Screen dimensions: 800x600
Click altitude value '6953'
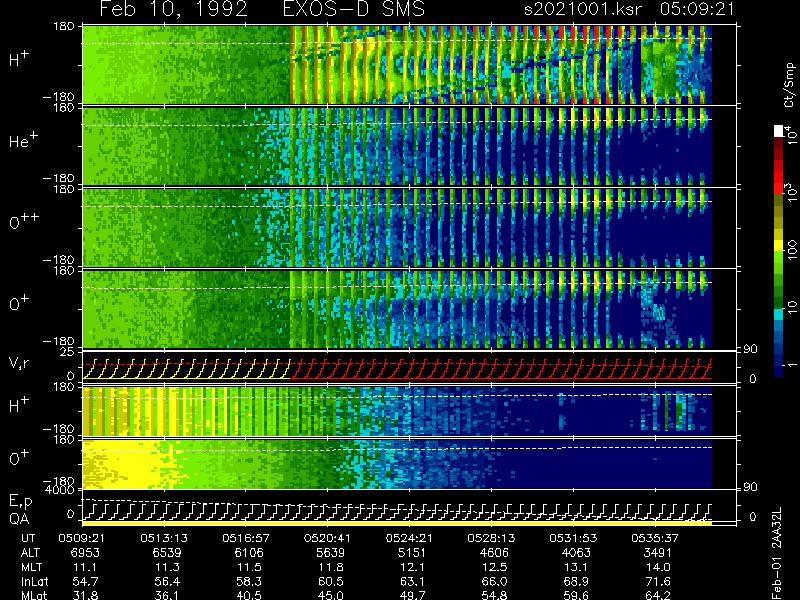[x=86, y=553]
